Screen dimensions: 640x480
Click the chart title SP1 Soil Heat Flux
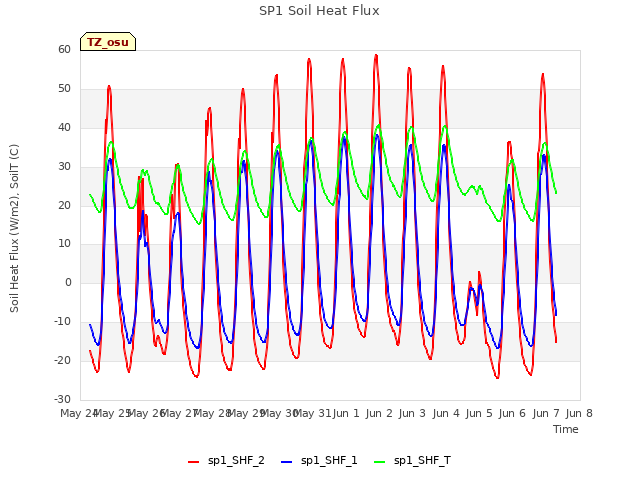pyautogui.click(x=319, y=11)
